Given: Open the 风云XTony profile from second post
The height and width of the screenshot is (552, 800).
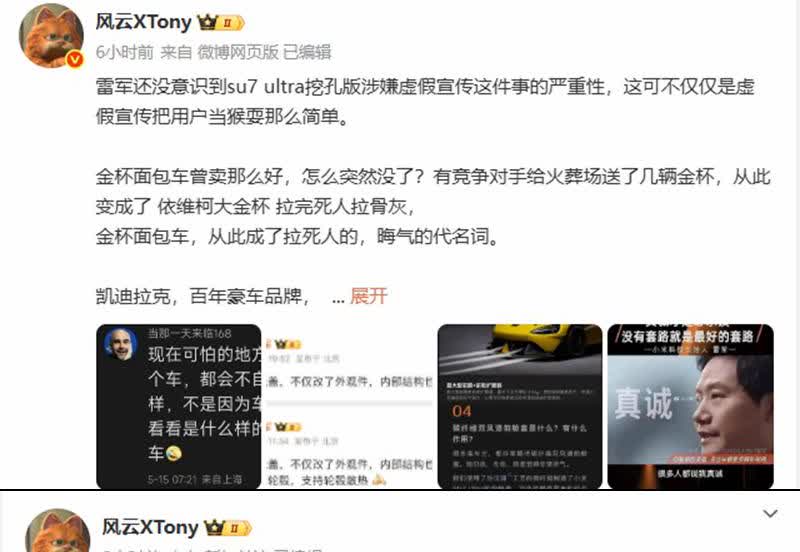Looking at the screenshot, I should tap(150, 528).
